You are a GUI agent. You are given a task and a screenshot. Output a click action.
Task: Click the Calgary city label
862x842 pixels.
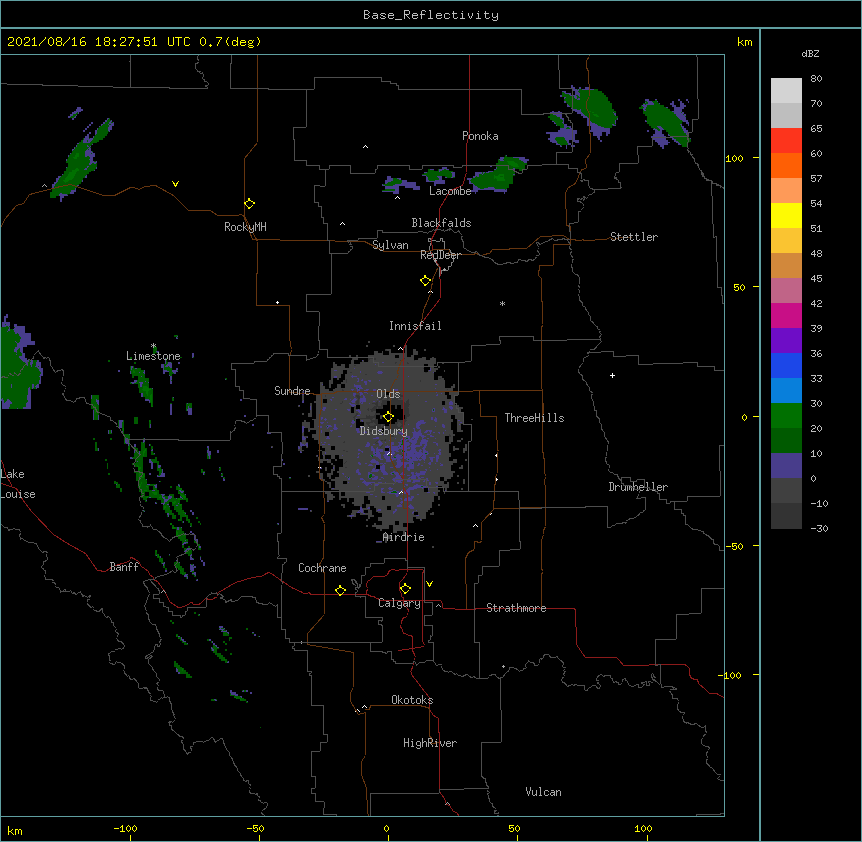399,603
